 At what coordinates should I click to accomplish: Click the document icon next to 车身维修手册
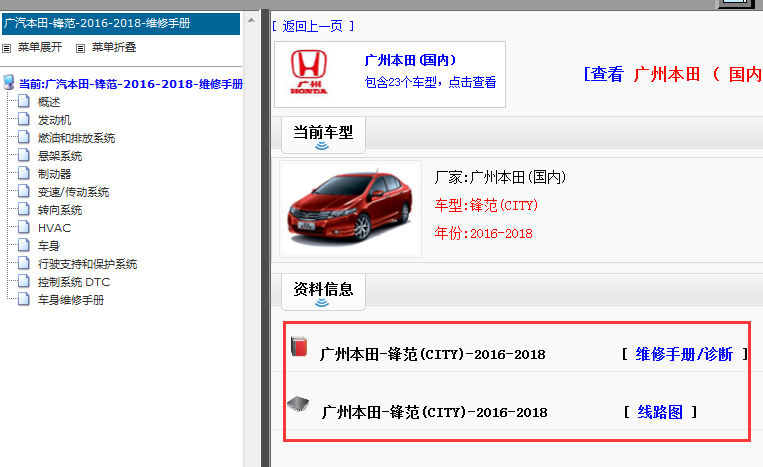pos(24,299)
